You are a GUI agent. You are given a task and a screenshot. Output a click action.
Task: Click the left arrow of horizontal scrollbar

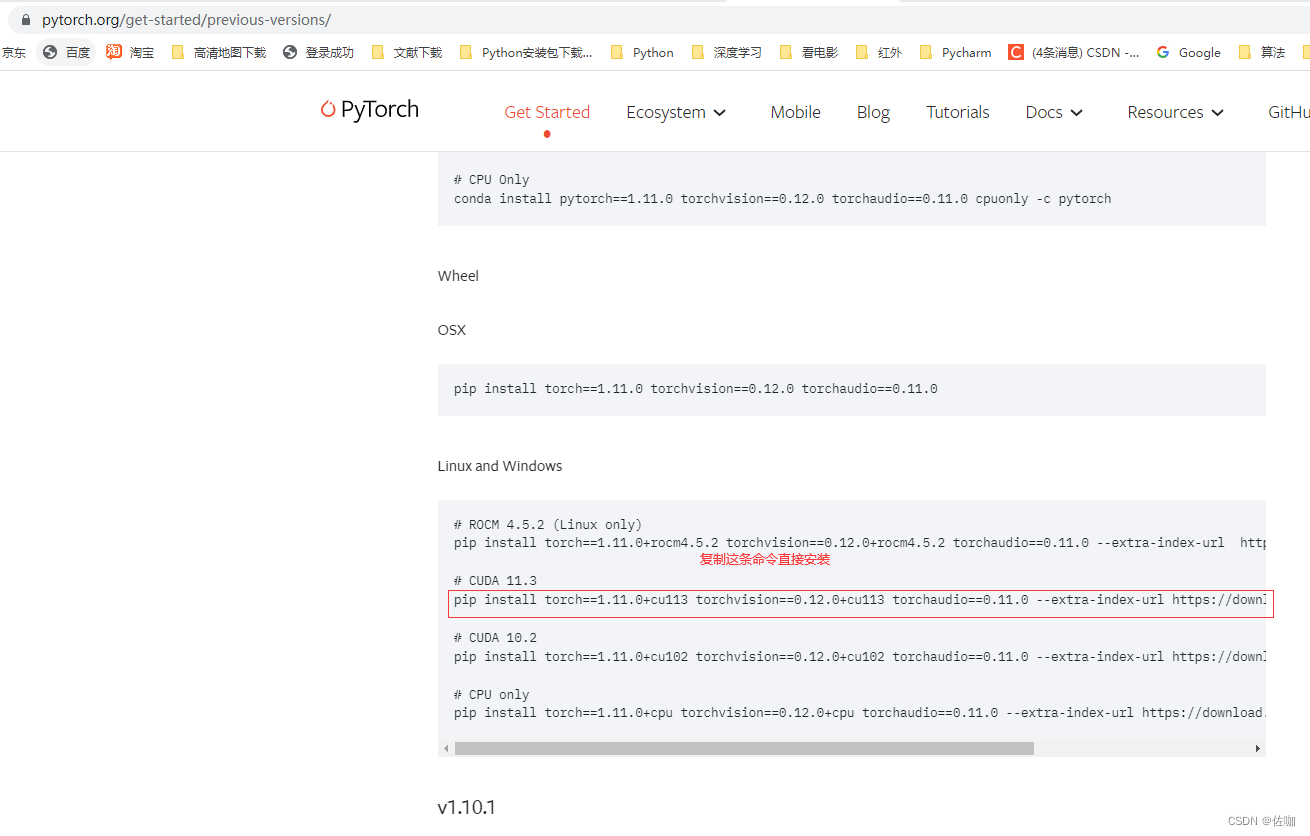tap(446, 748)
